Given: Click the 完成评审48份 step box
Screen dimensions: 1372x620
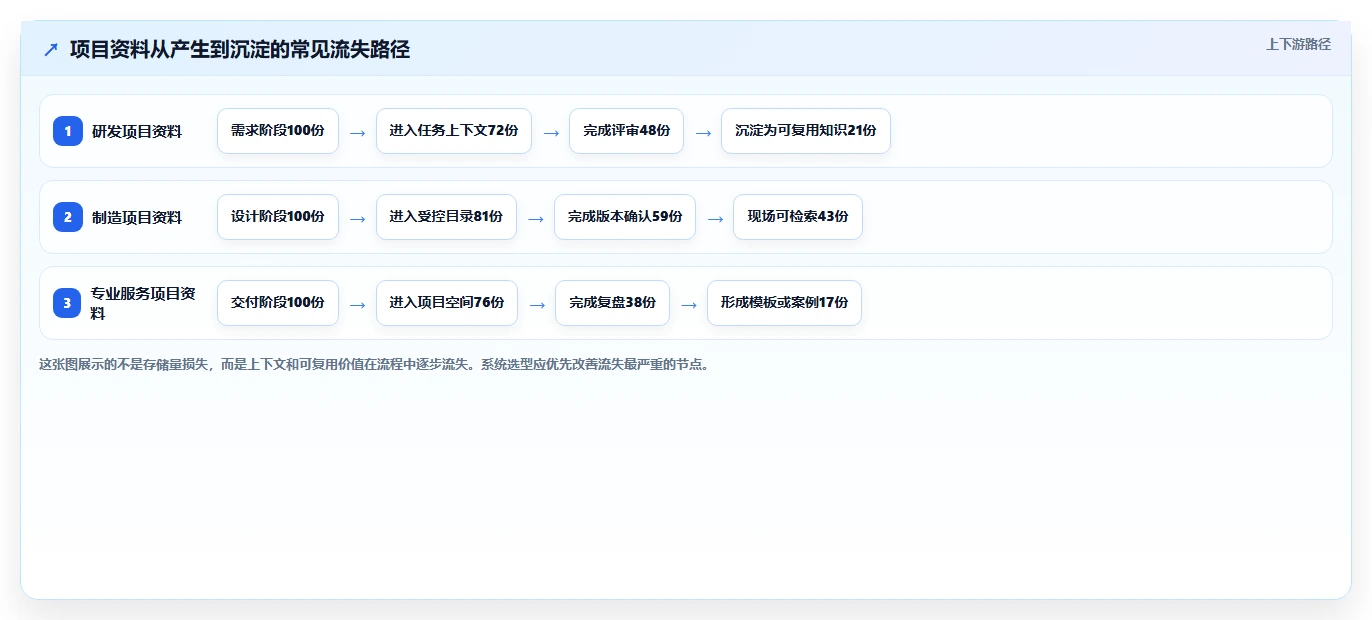Looking at the screenshot, I should [x=627, y=131].
